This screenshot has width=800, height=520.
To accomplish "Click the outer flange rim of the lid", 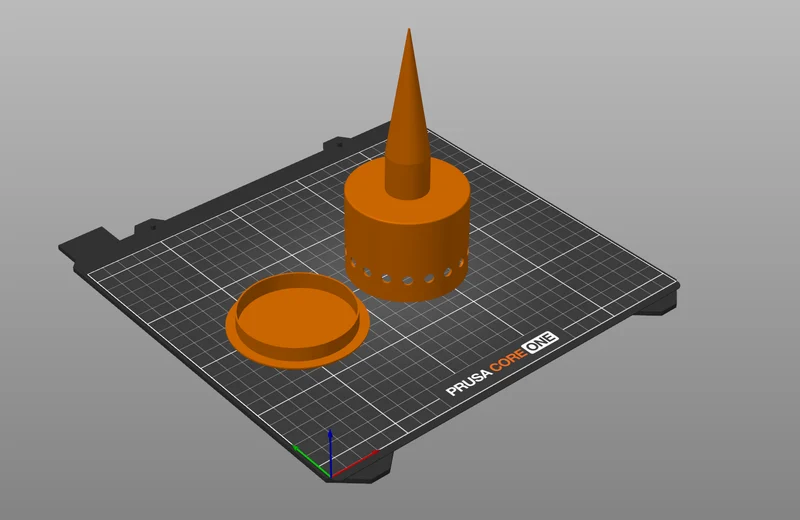I will point(296,361).
